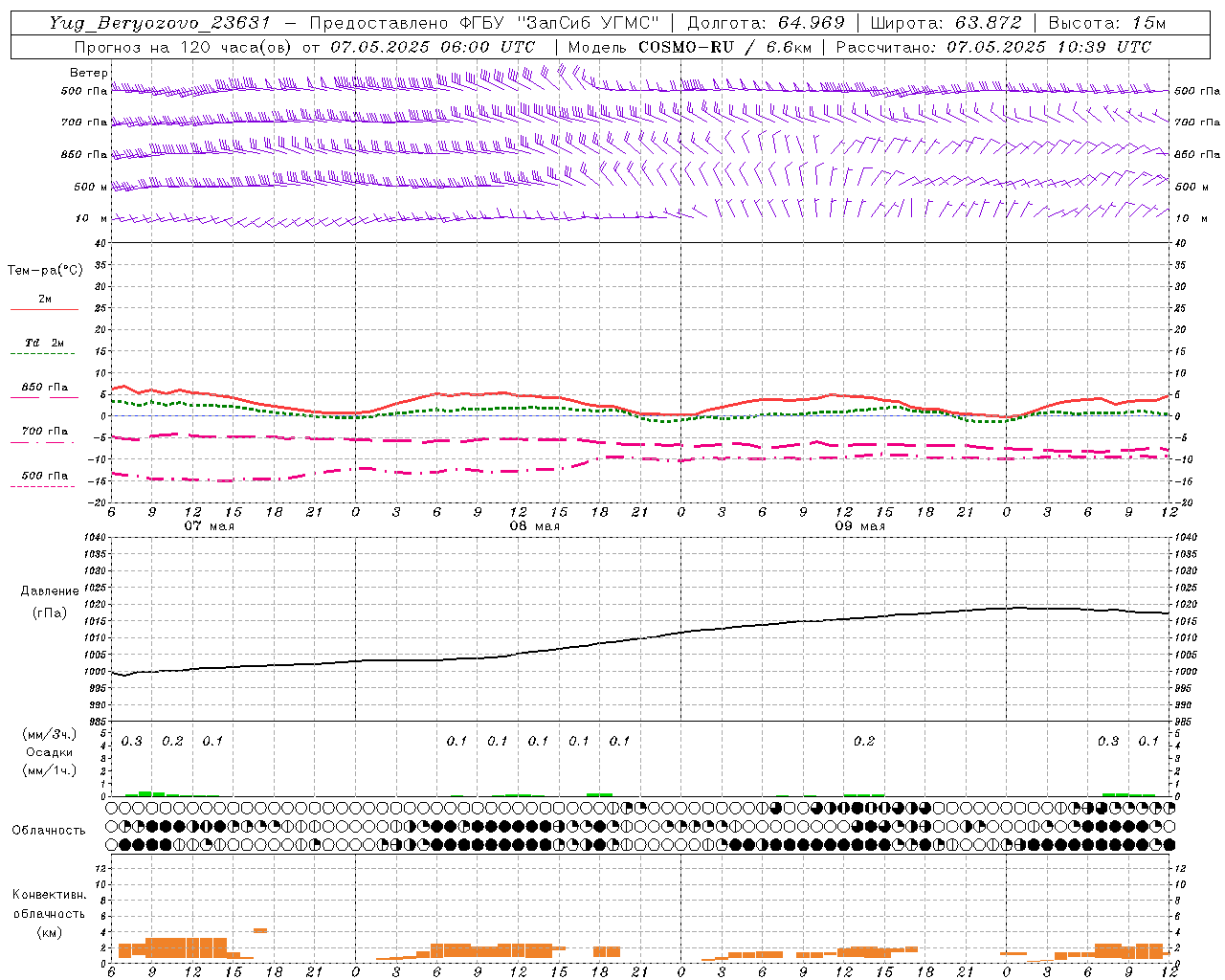Click the 'Td 2м' dew point legend label

[45, 343]
